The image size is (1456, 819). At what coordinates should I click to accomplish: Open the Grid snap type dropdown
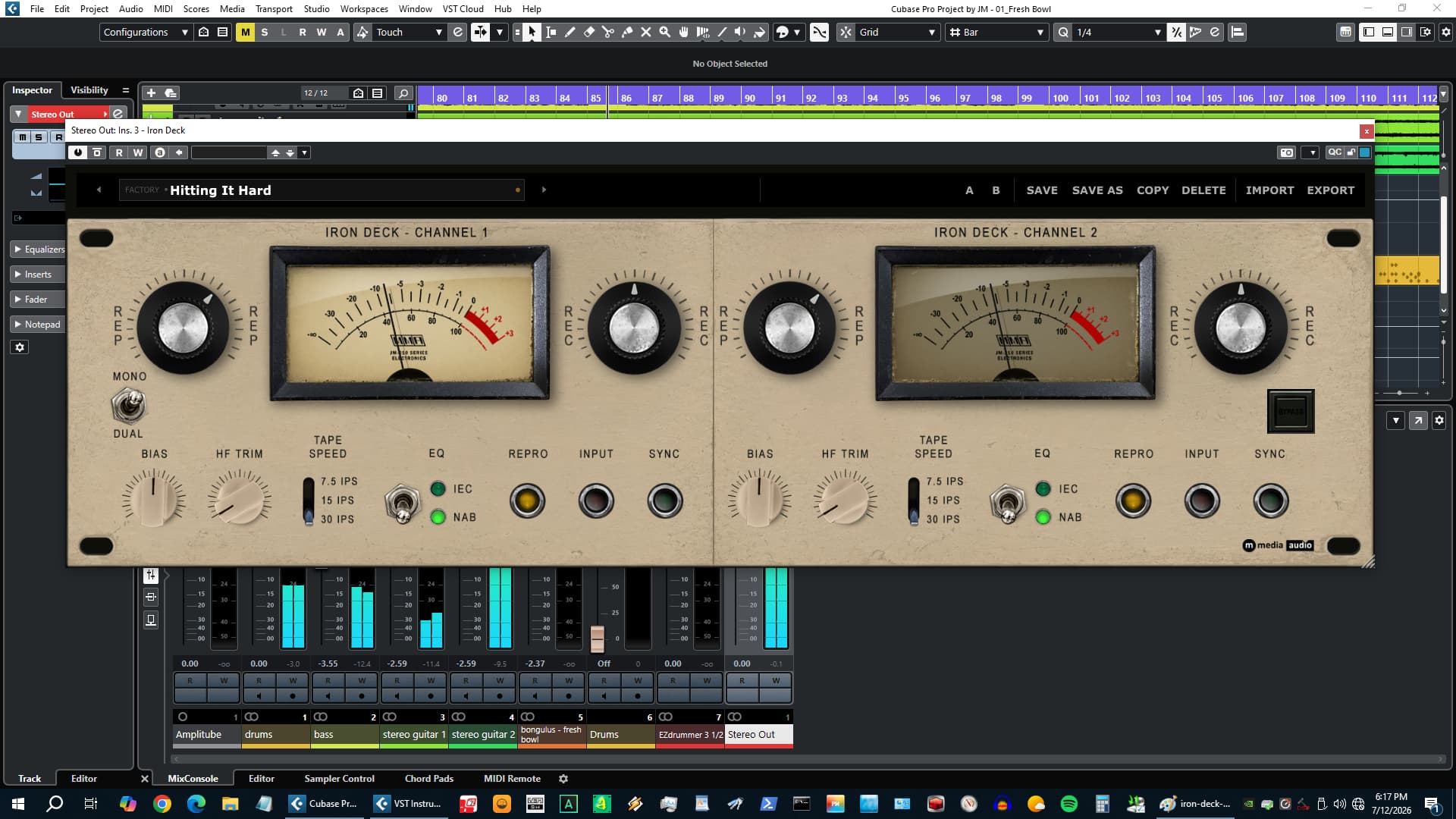898,32
